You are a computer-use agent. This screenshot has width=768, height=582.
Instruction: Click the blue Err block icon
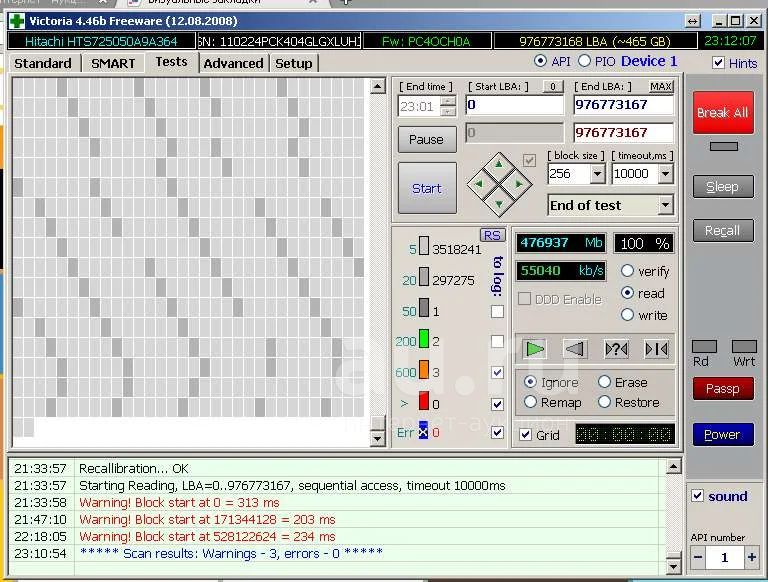pyautogui.click(x=423, y=431)
